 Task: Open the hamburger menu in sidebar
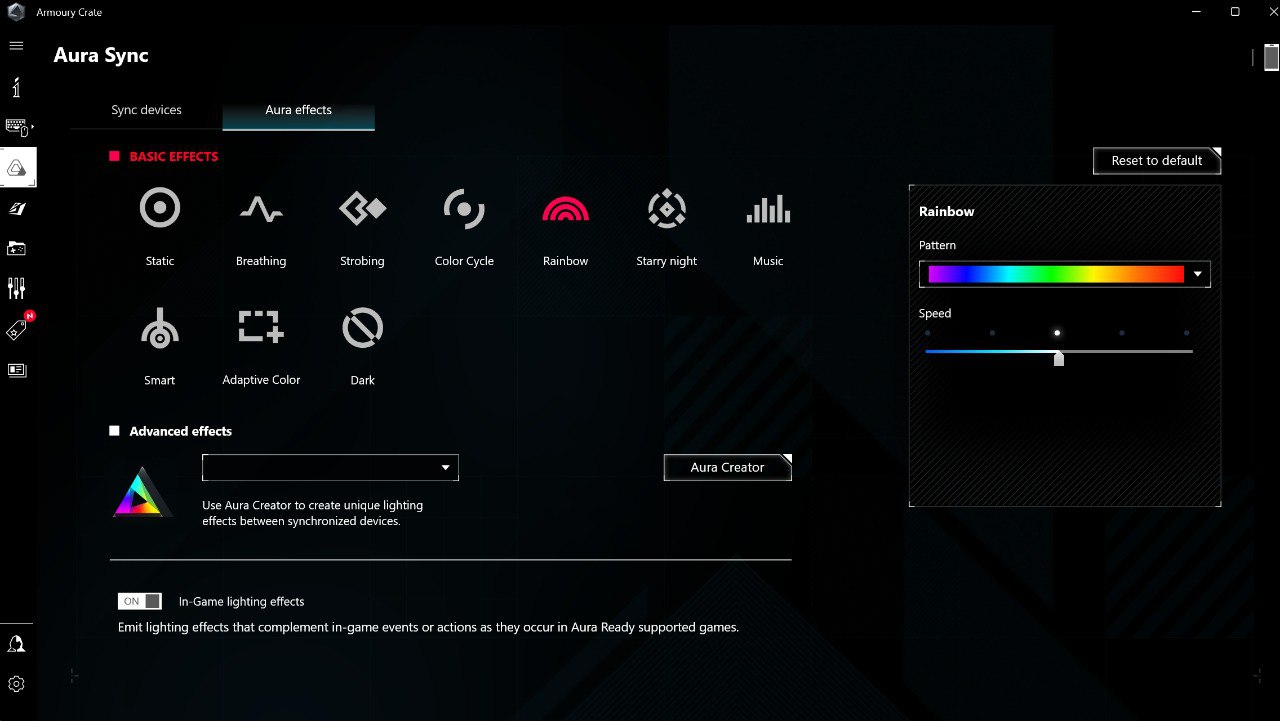coord(16,46)
